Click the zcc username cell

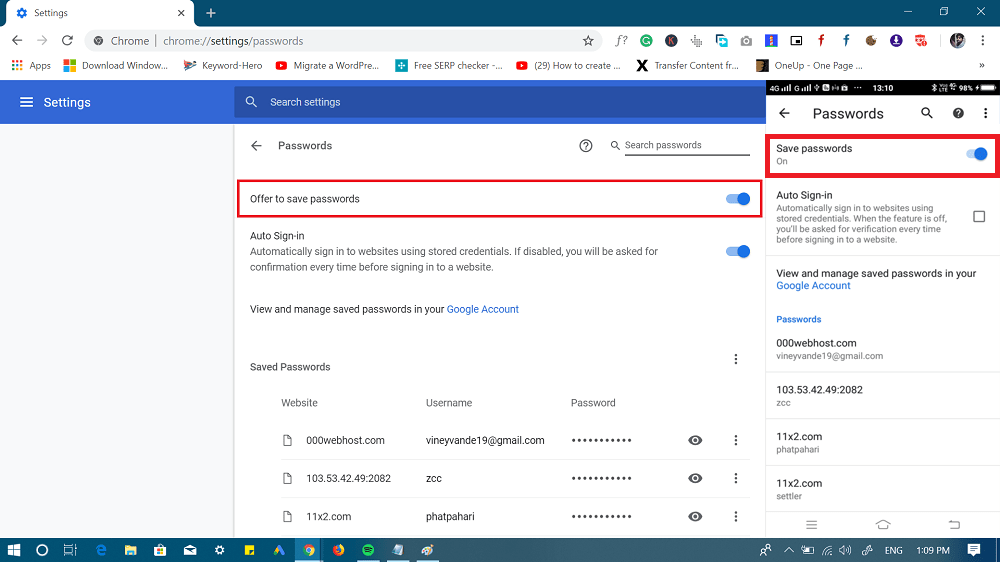pos(434,478)
